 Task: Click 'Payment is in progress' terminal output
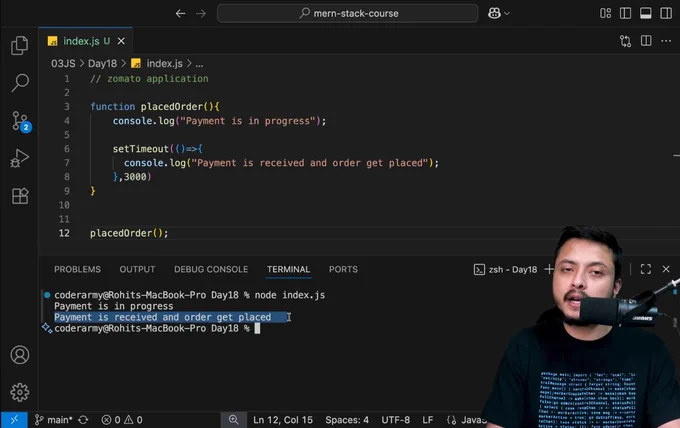[114, 306]
